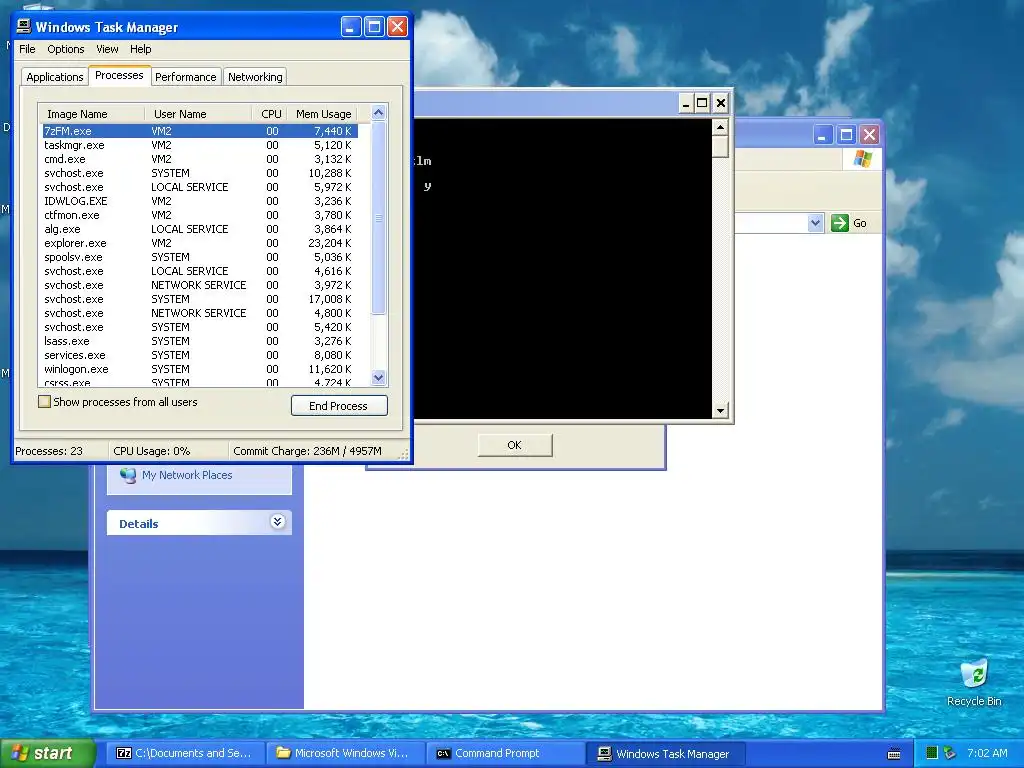1024x768 pixels.
Task: Click the End Process button
Action: [339, 406]
